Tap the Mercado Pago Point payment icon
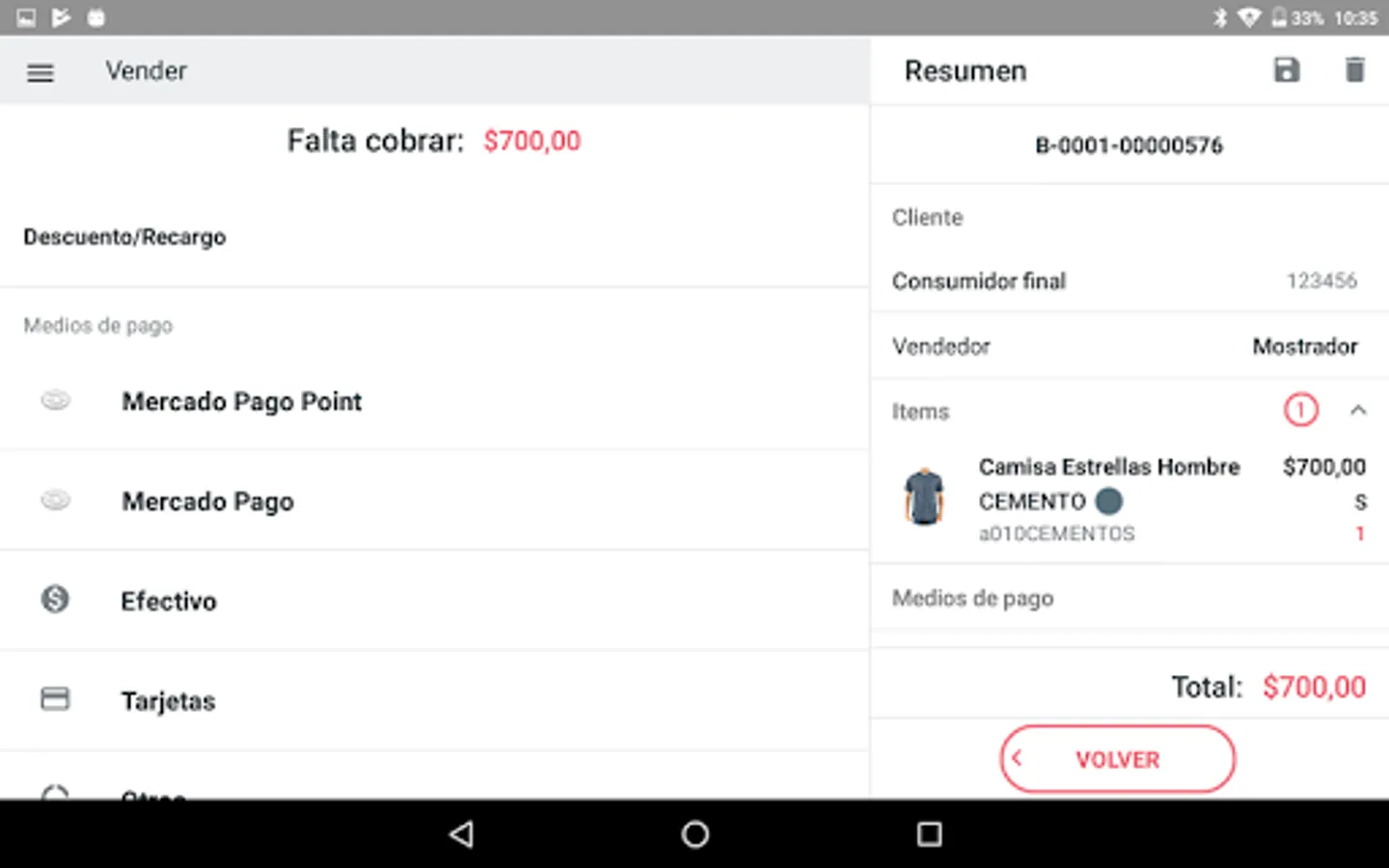 point(56,400)
